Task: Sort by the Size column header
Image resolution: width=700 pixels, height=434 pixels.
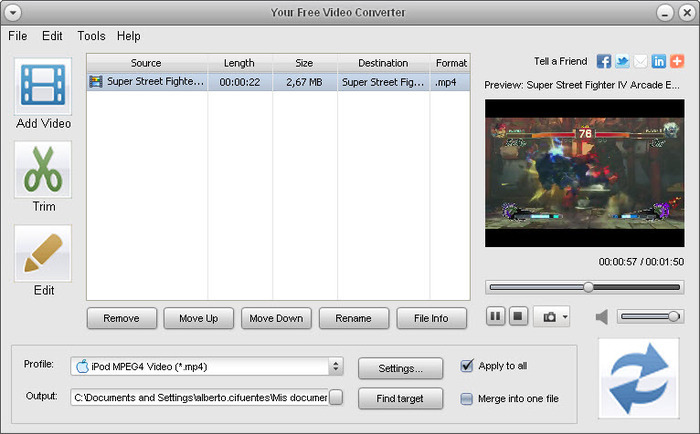Action: coord(304,63)
